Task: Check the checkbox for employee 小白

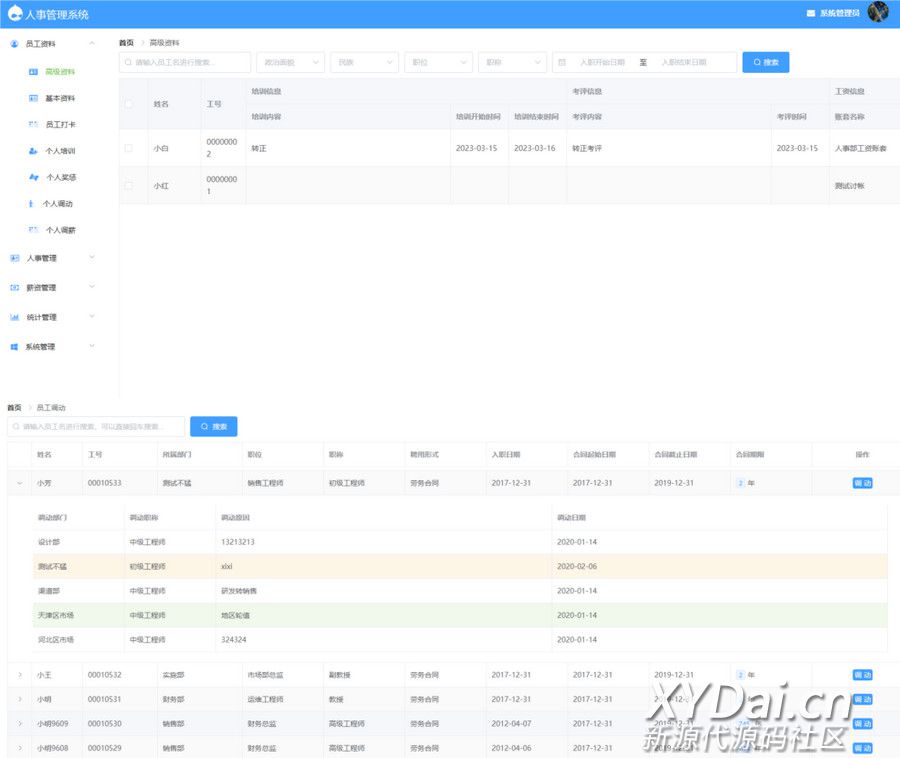Action: pos(128,148)
